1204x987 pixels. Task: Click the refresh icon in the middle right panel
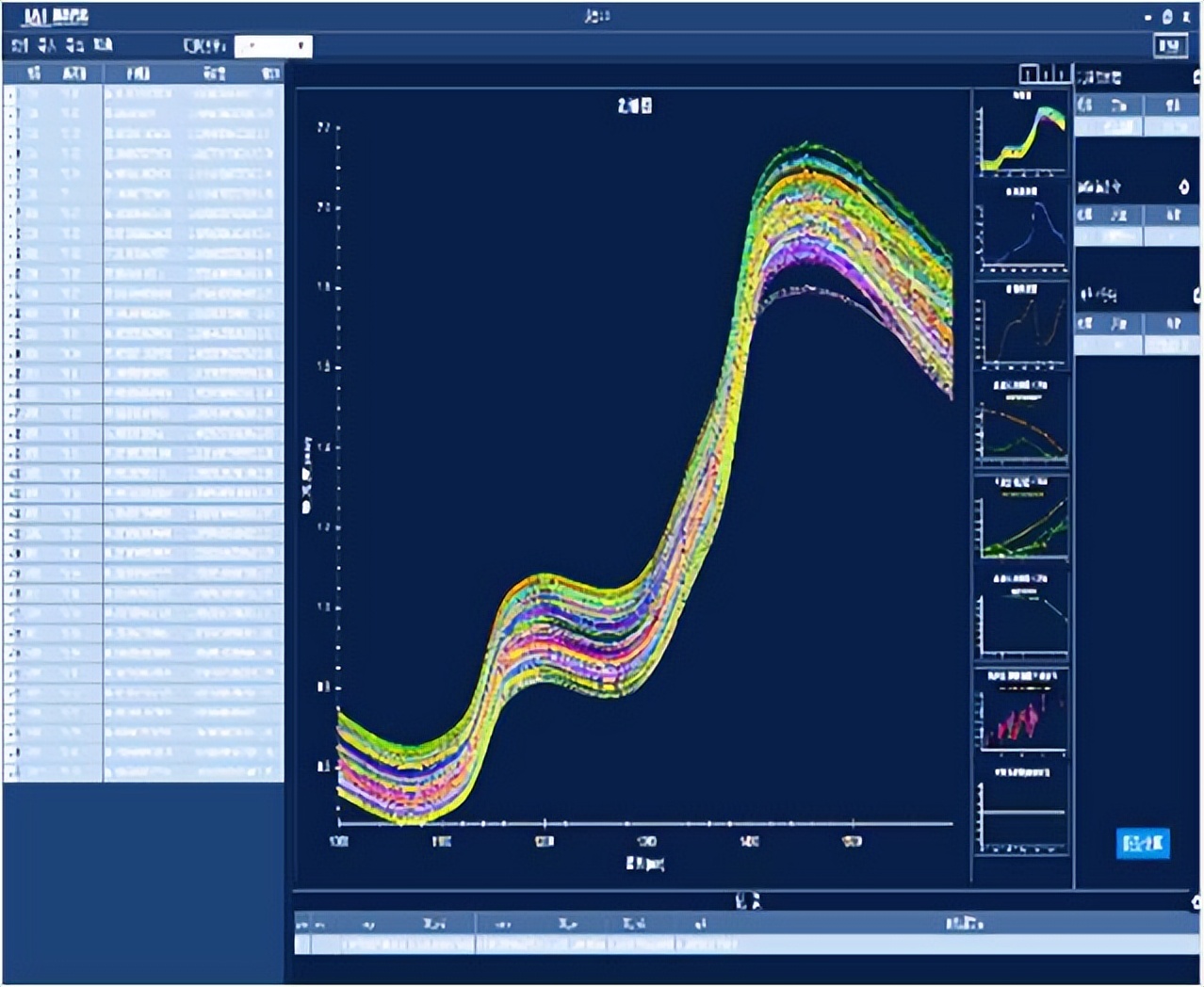click(1185, 188)
